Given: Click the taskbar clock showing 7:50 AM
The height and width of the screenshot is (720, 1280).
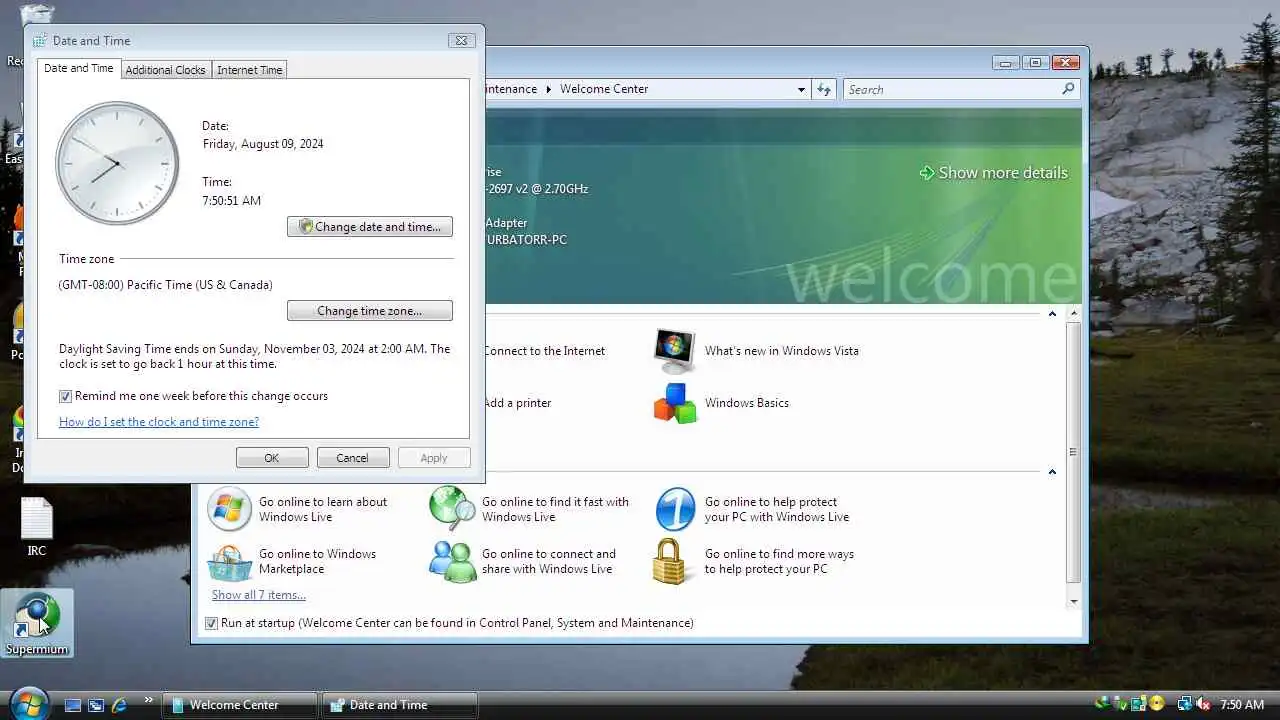Looking at the screenshot, I should [1242, 705].
